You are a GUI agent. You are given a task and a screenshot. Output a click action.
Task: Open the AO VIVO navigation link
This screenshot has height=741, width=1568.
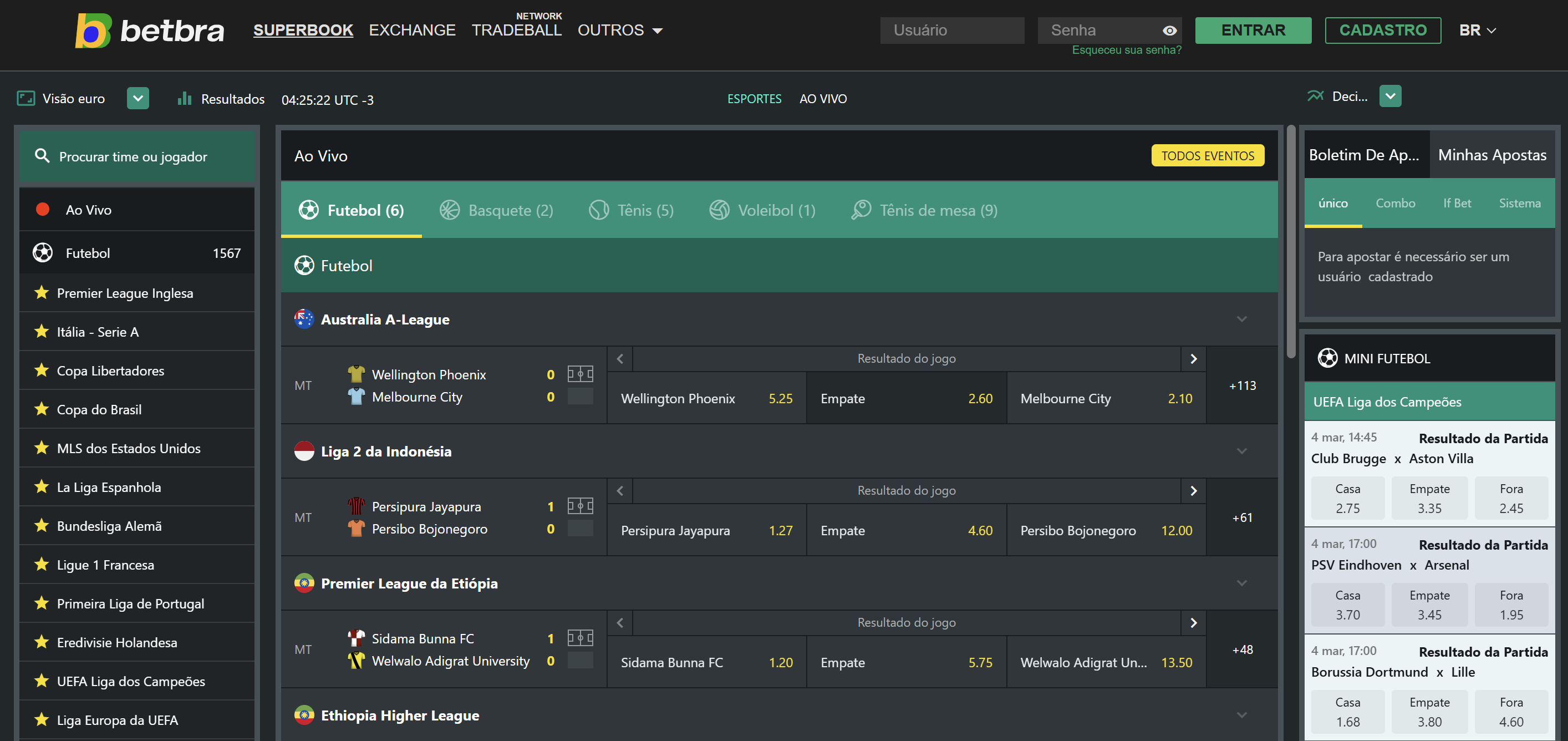tap(823, 99)
